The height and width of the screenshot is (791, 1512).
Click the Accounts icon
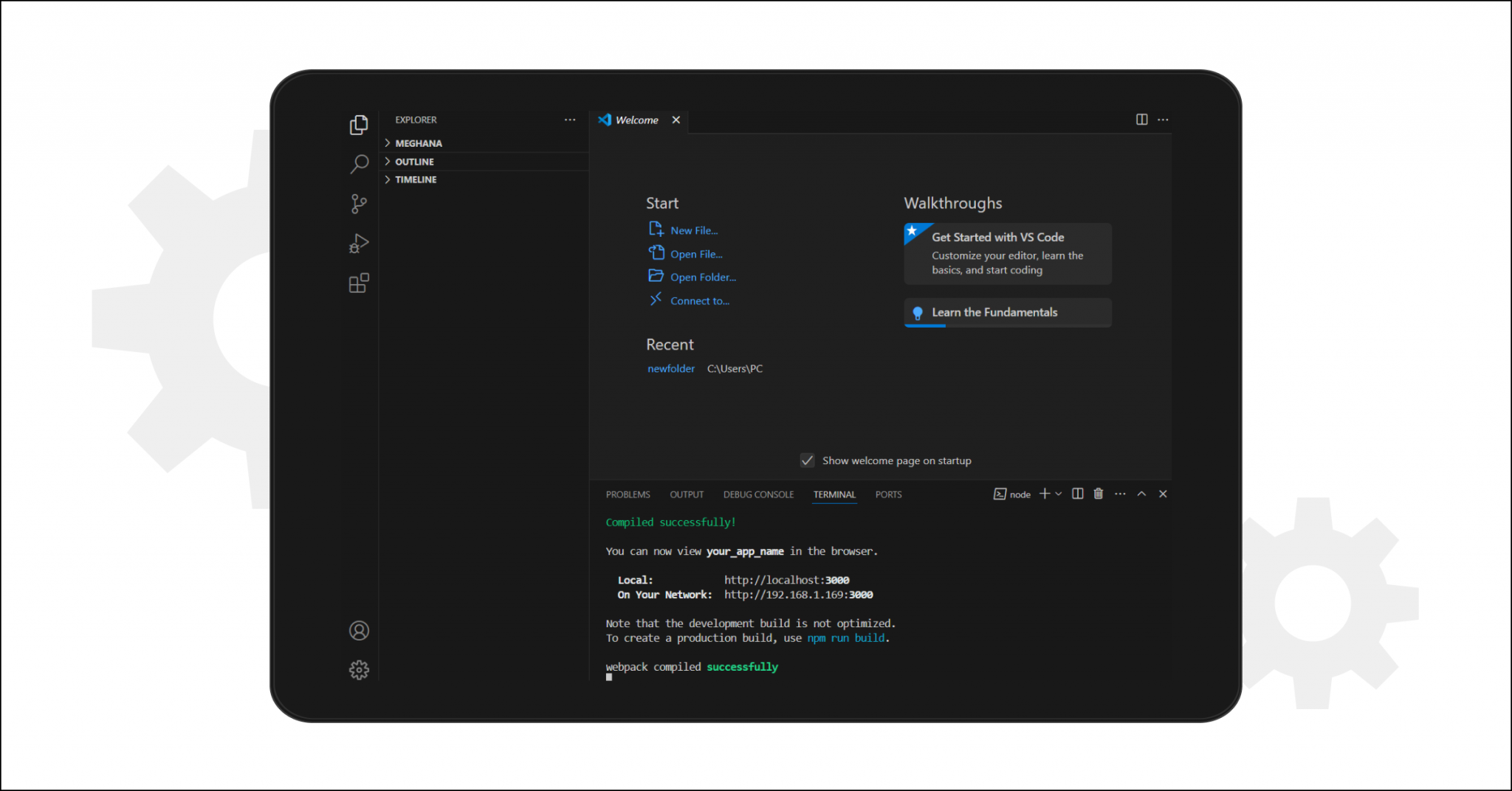click(x=359, y=631)
